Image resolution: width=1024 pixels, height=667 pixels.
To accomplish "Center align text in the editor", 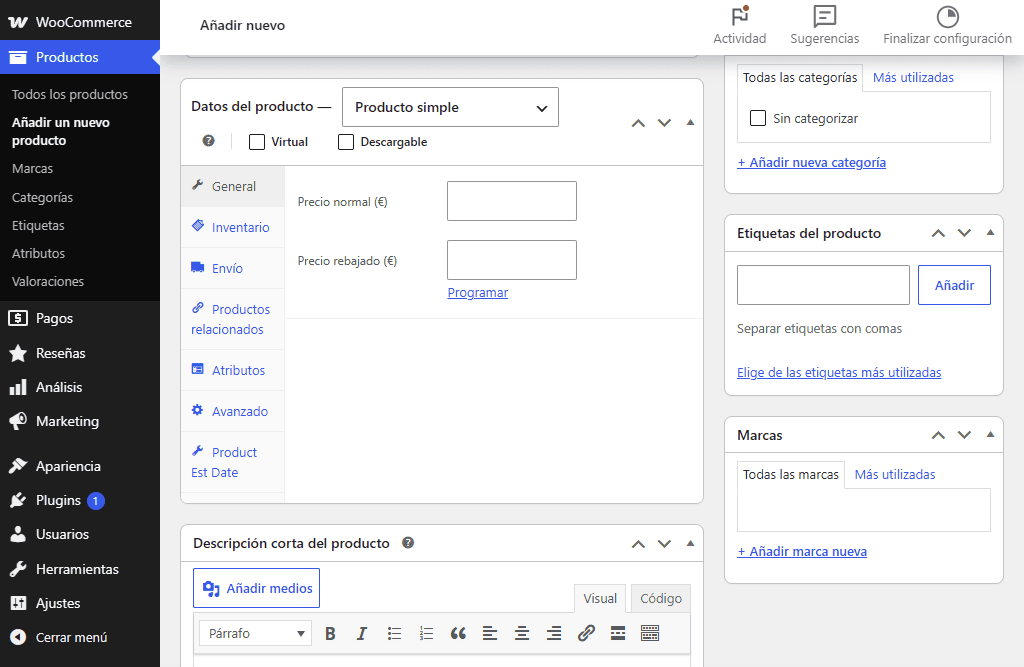I will [x=522, y=633].
